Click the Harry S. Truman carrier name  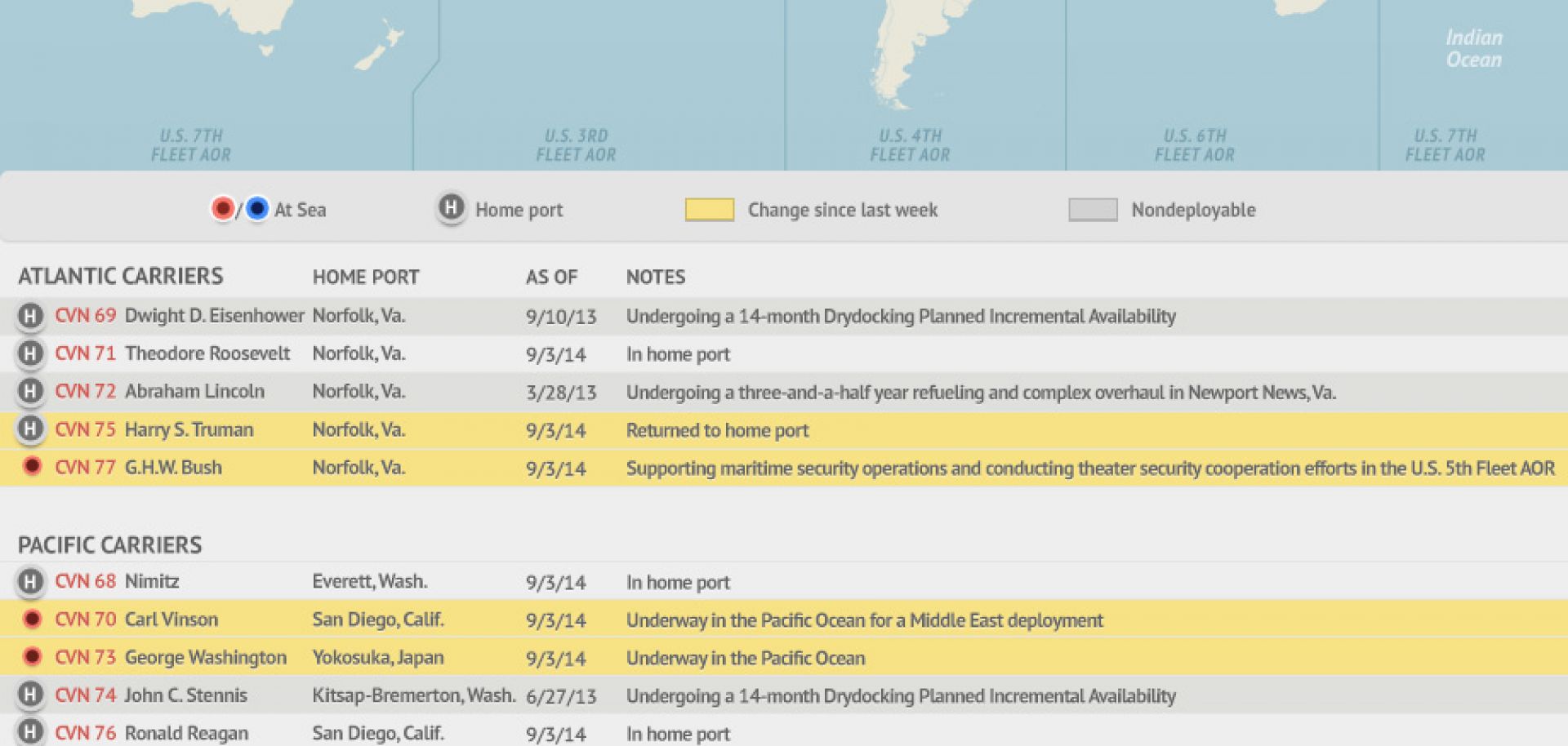click(x=189, y=429)
